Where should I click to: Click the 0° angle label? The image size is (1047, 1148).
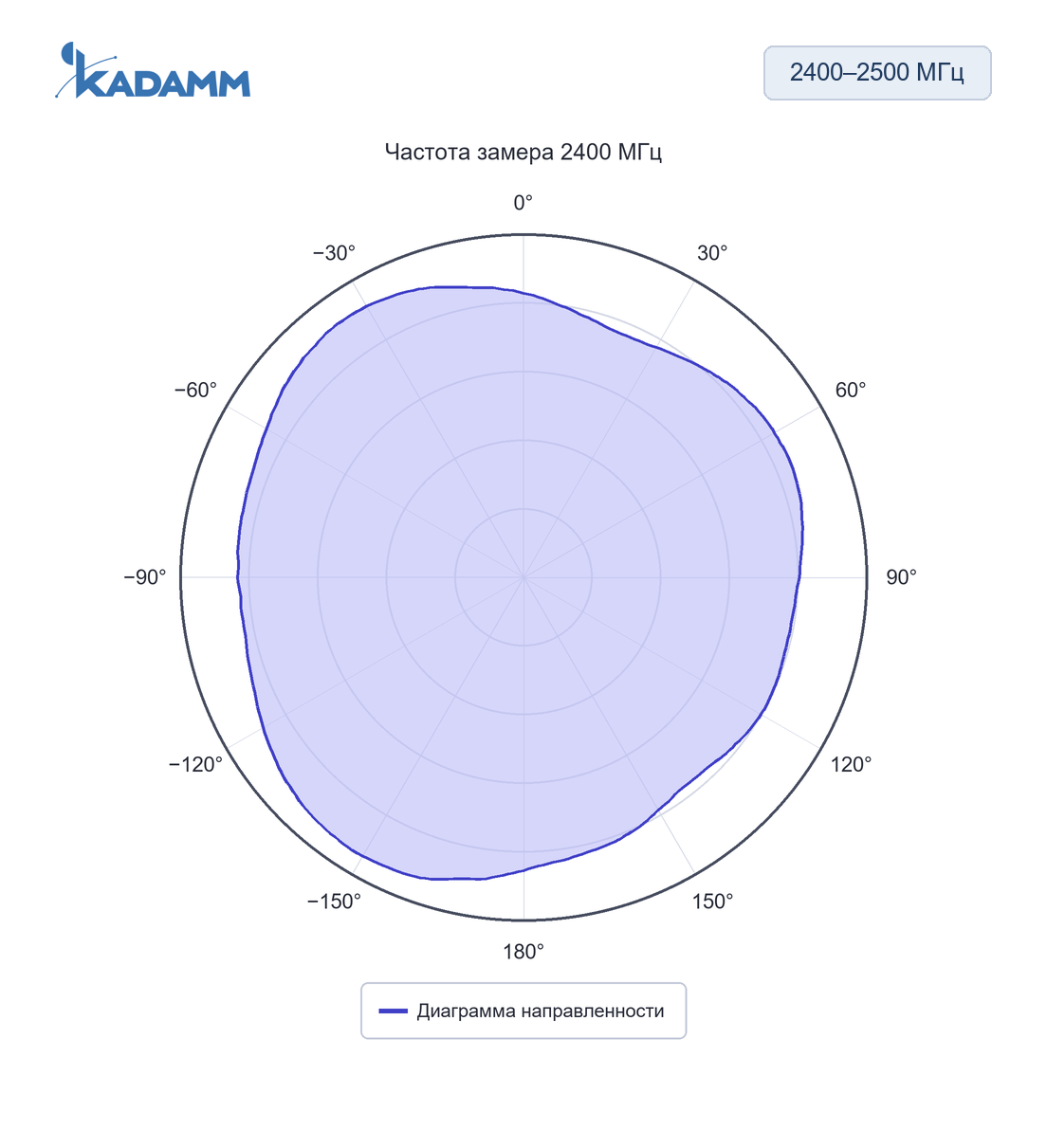coord(523,203)
